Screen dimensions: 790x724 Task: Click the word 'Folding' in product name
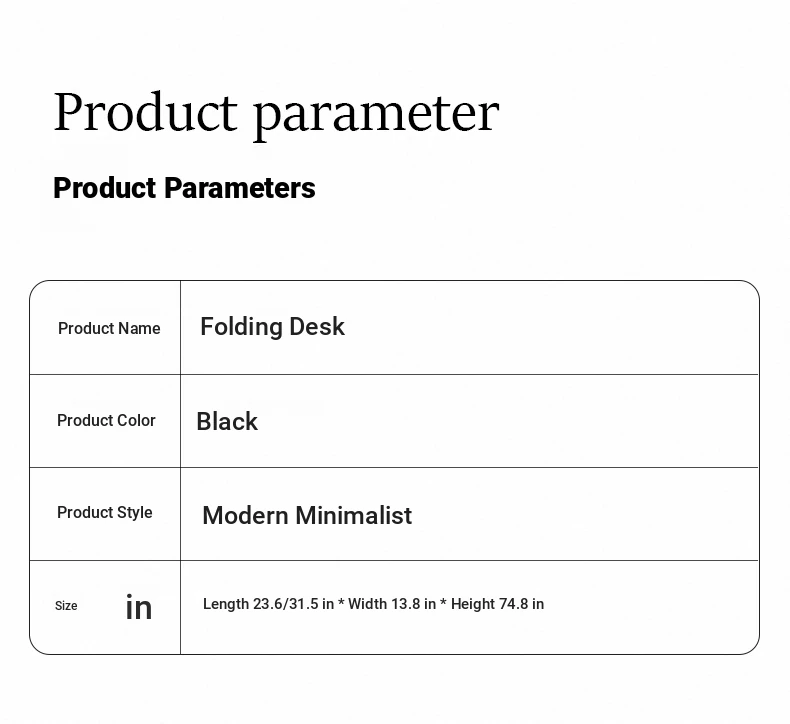coord(241,327)
